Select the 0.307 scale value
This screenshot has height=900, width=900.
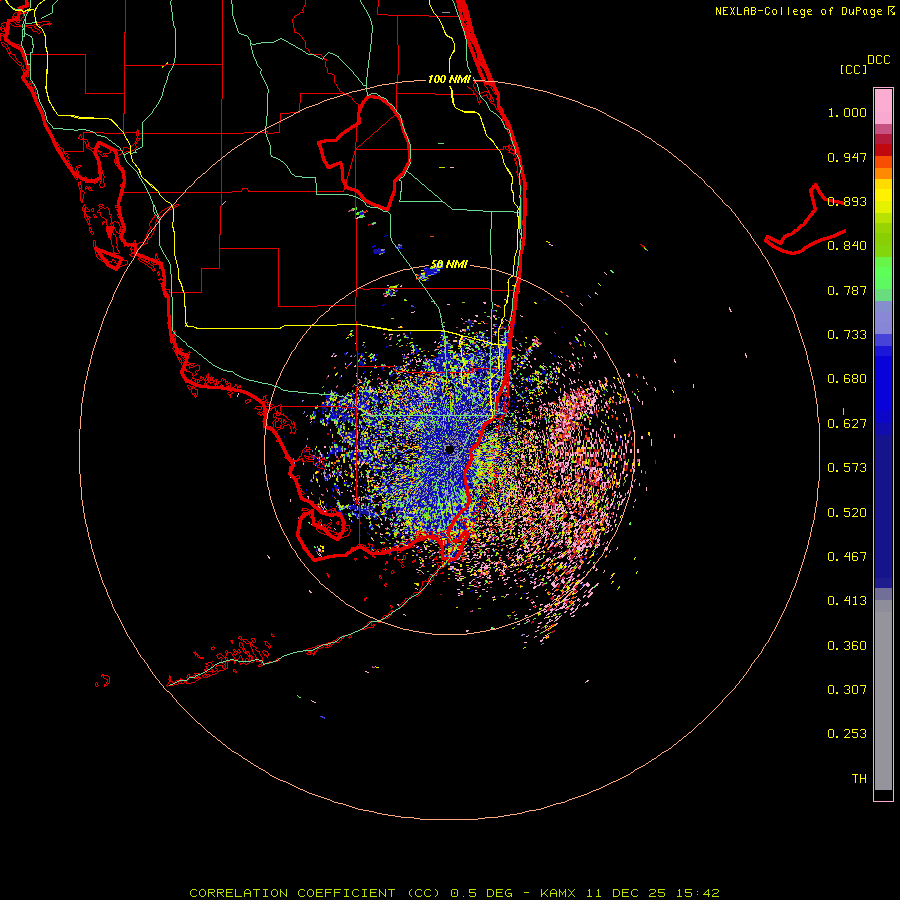[x=847, y=690]
